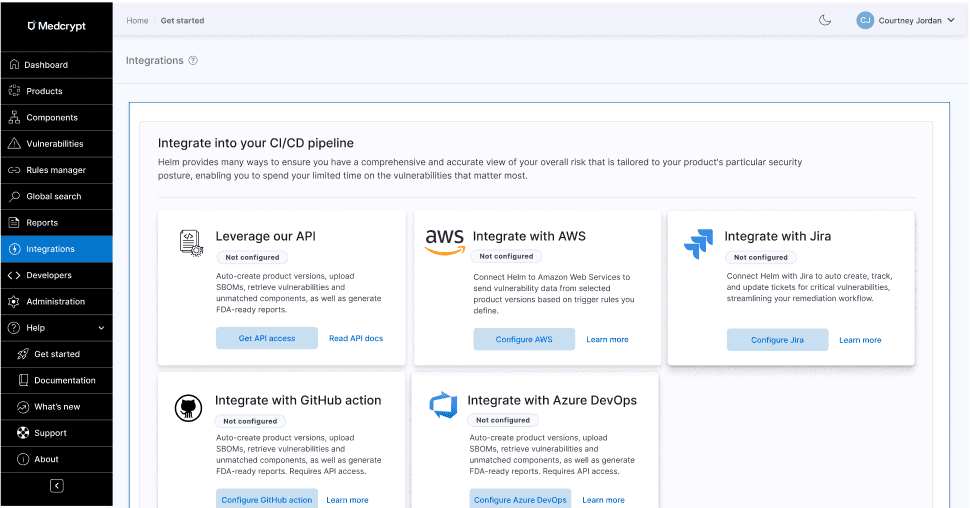Click the Reports document icon
Image resolution: width=970 pixels, height=508 pixels.
(14, 222)
